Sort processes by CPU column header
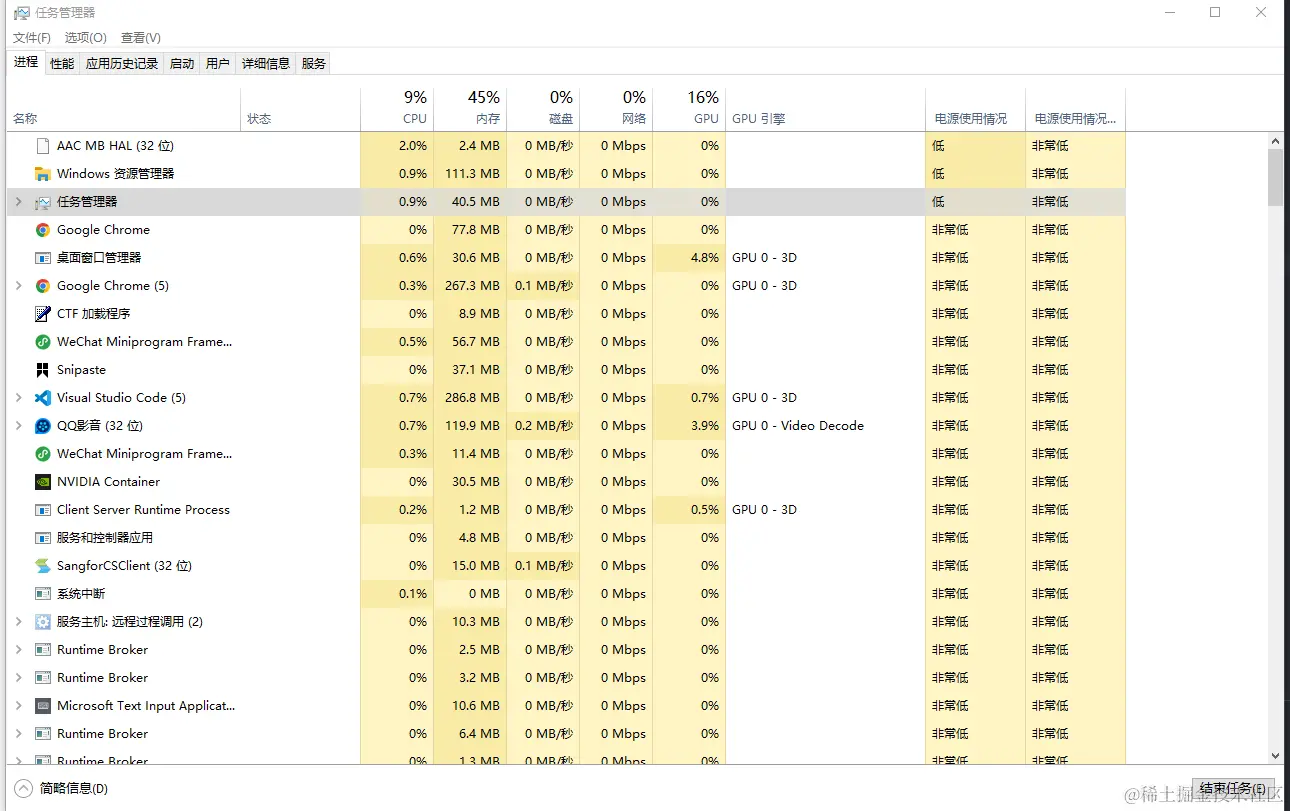The width and height of the screenshot is (1290, 811). click(x=414, y=109)
